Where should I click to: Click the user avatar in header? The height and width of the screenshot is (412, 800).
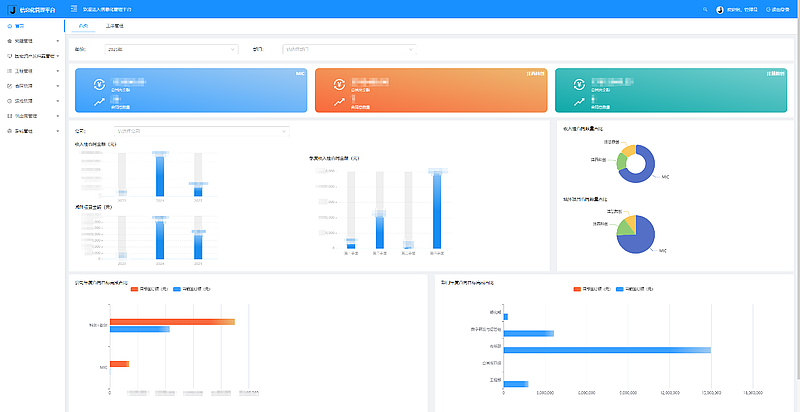720,8
